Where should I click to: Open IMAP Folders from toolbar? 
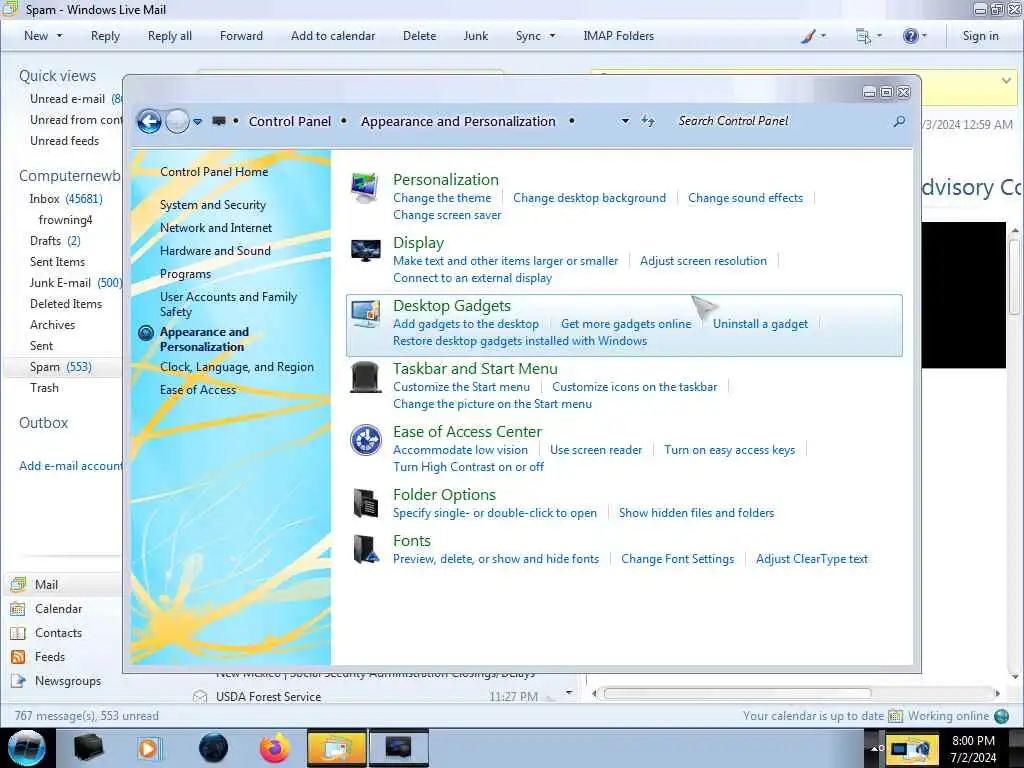(x=618, y=36)
